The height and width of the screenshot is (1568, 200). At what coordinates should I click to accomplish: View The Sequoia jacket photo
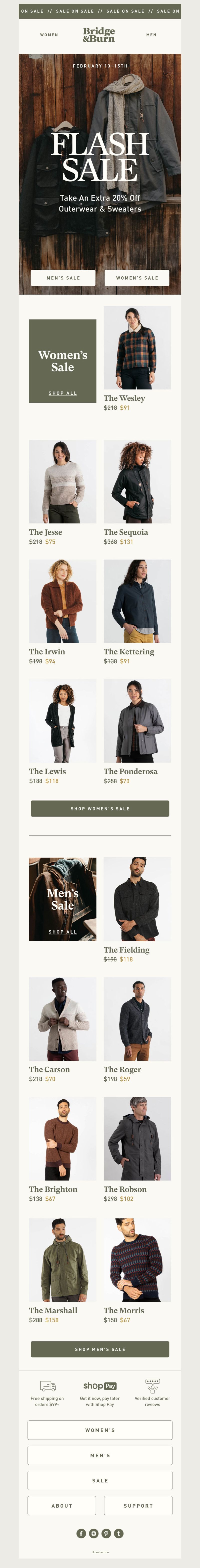[x=137, y=481]
